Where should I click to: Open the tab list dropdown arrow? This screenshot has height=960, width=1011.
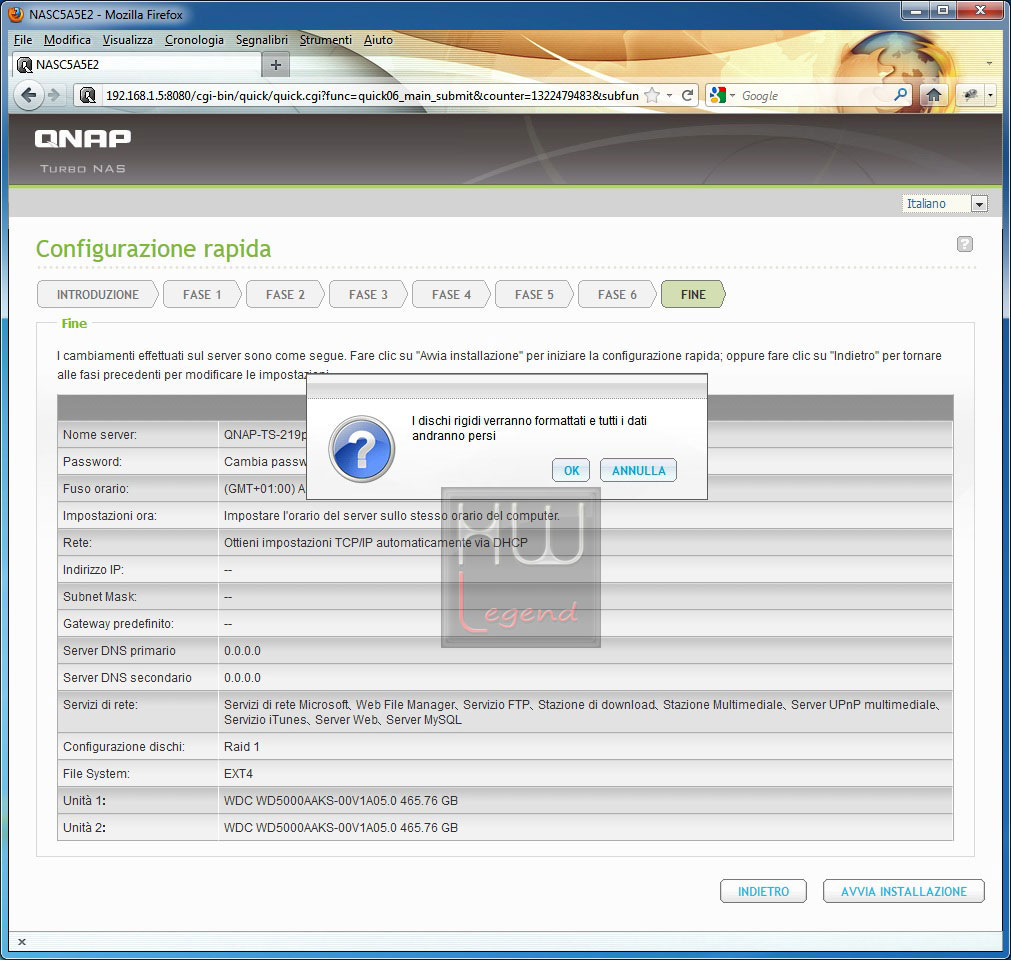989,64
